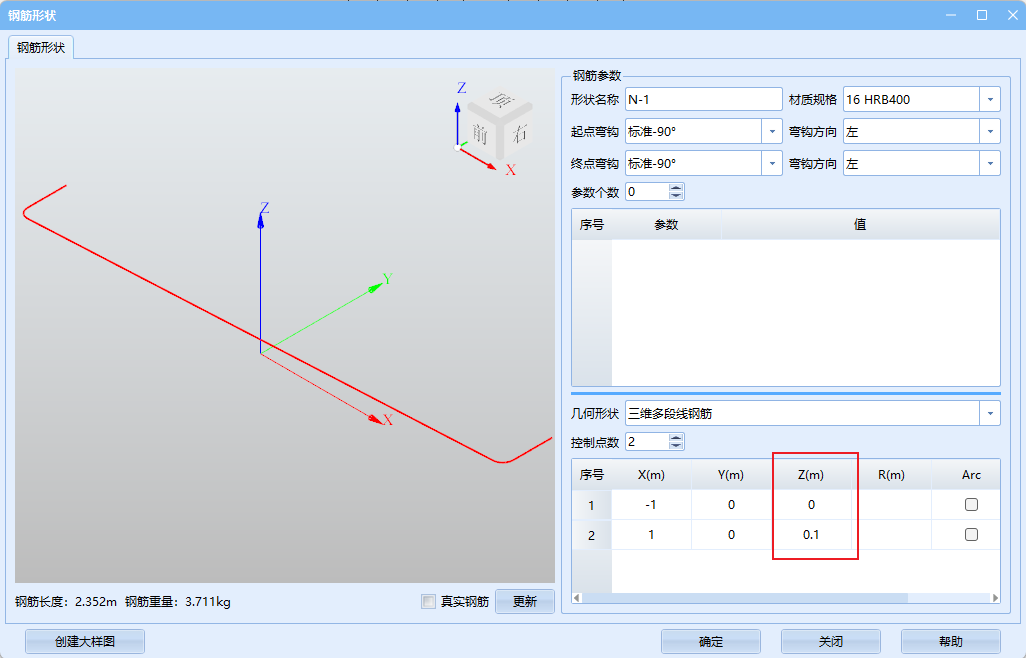This screenshot has width=1026, height=658.
Task: Decrease the control point count with the down arrow
Action: (x=676, y=446)
